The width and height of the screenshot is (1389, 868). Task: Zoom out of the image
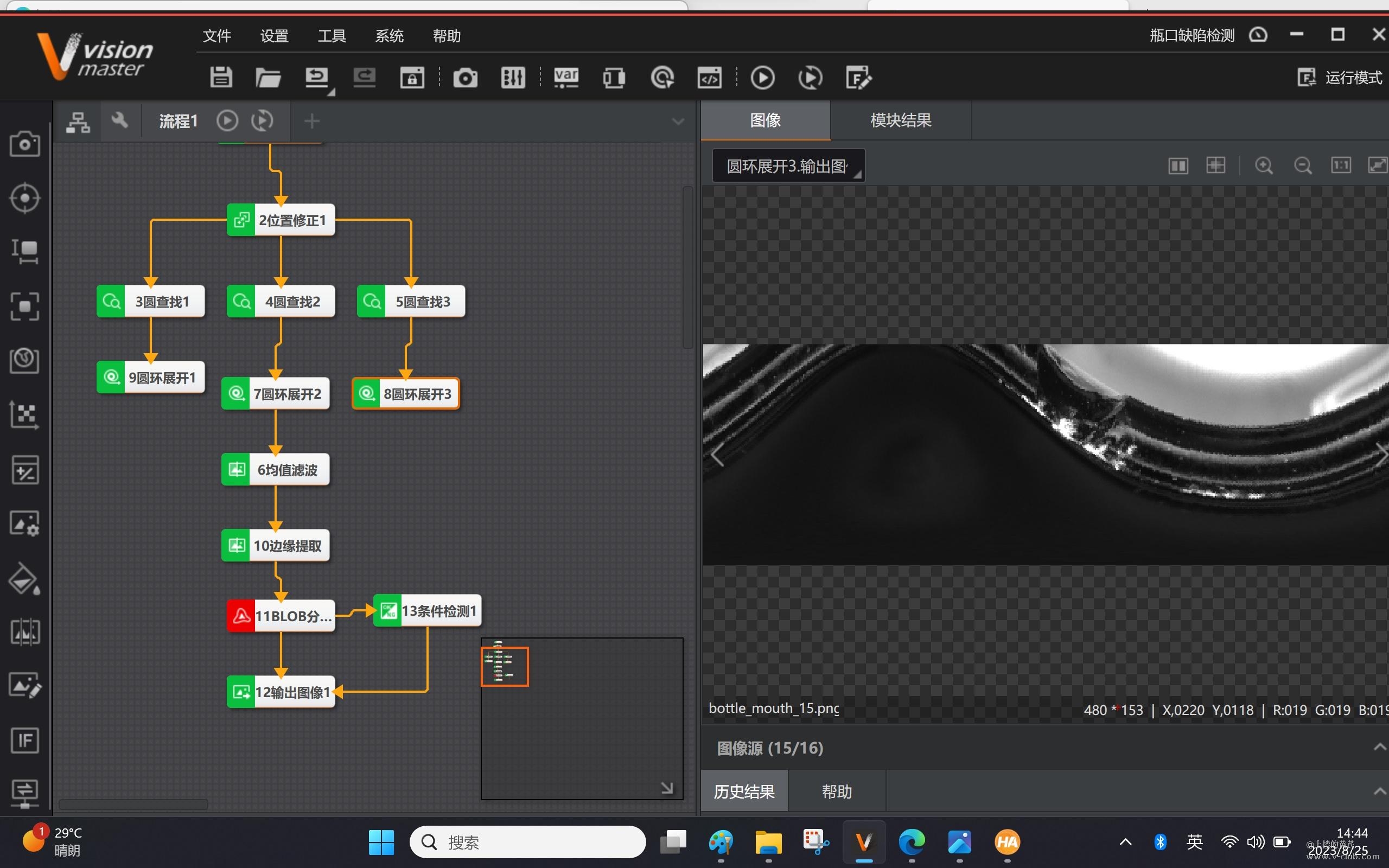pyautogui.click(x=1303, y=166)
